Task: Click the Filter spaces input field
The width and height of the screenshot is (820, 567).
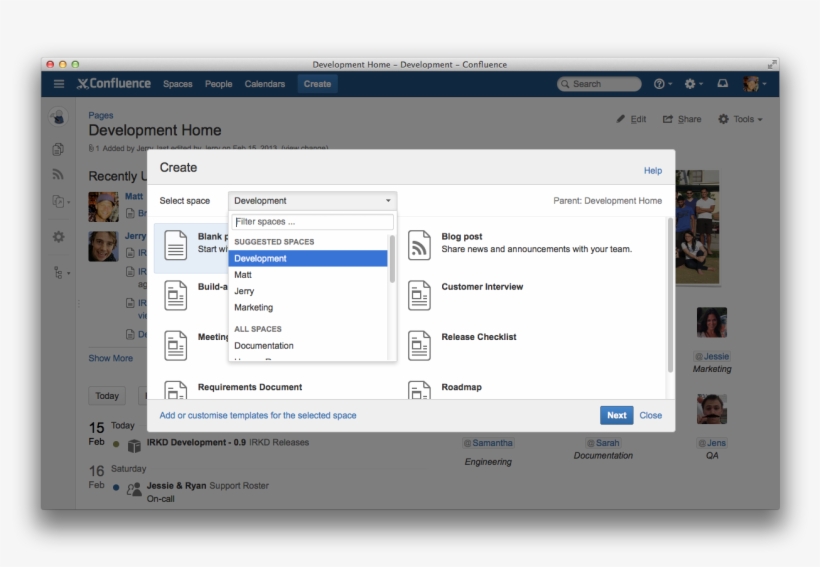Action: click(x=313, y=222)
